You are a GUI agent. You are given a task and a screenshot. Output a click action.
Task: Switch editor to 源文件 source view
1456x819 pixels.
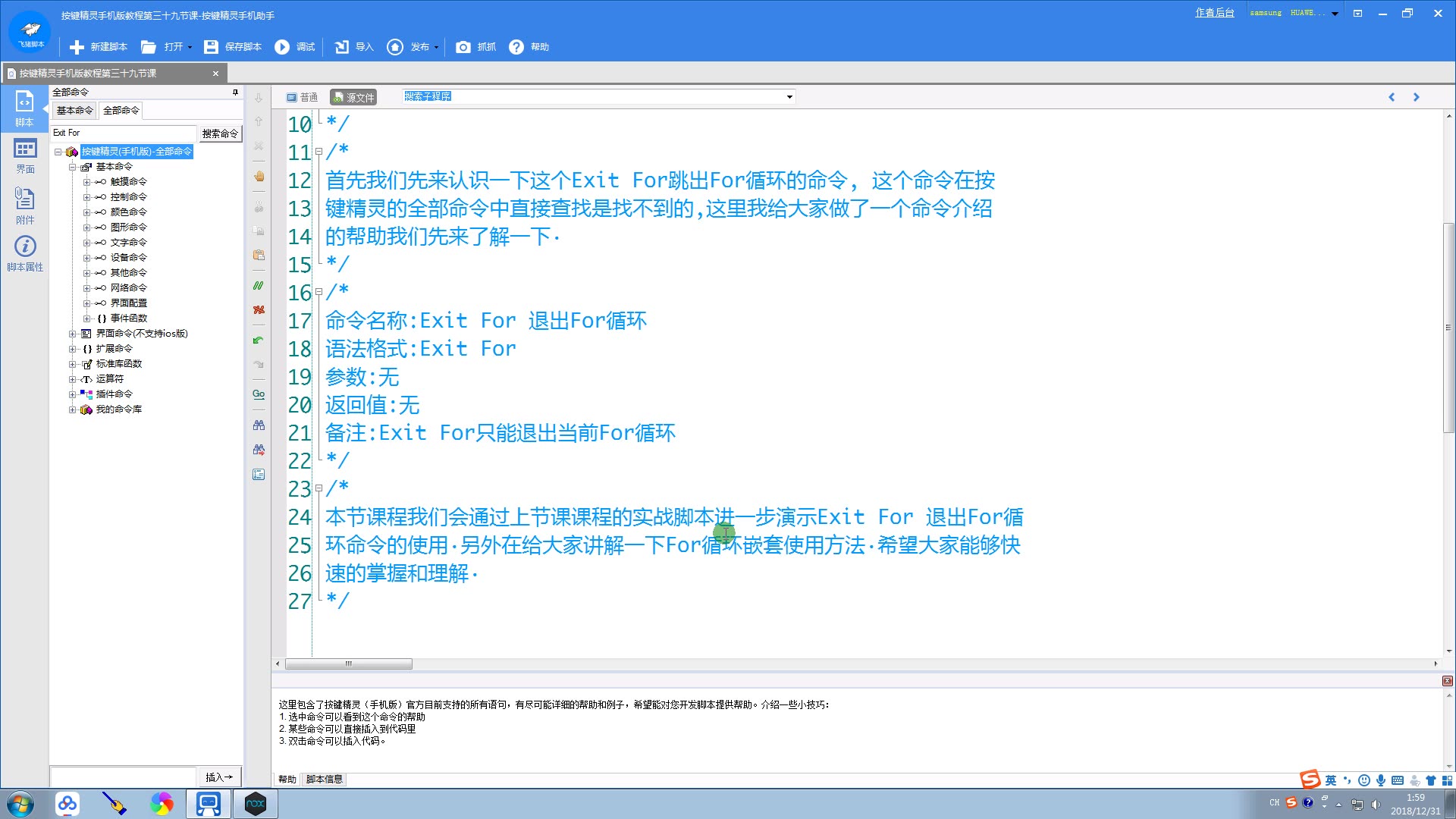tap(353, 97)
